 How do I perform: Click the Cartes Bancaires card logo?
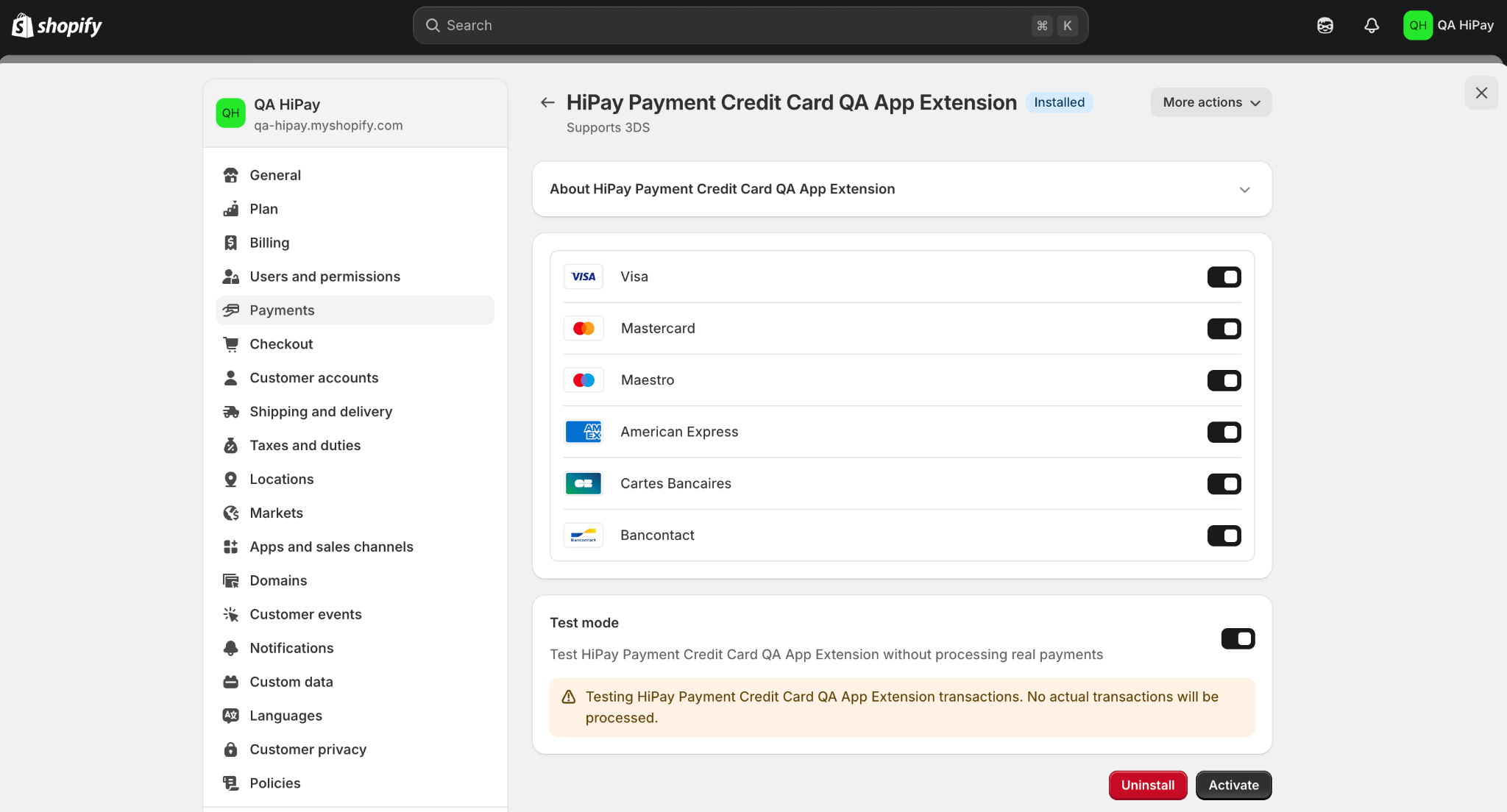(584, 483)
